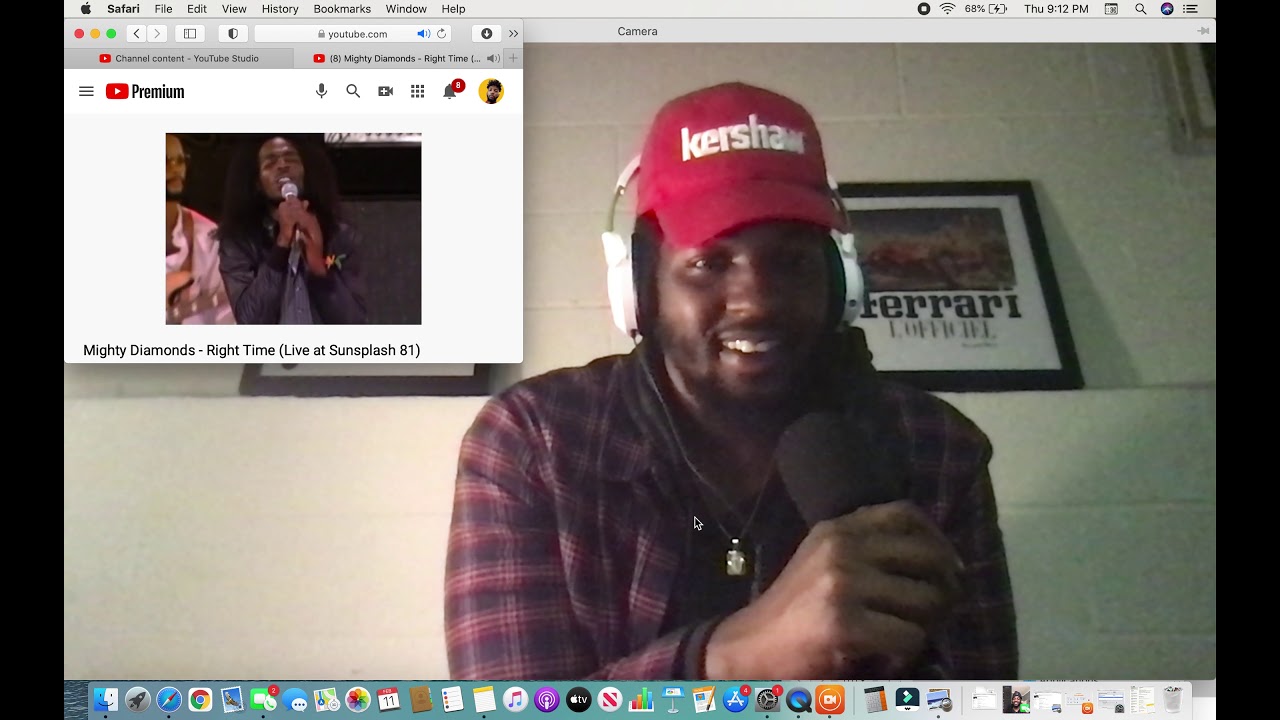Open Google Chrome from the Dock
1280x720 pixels.
click(200, 700)
